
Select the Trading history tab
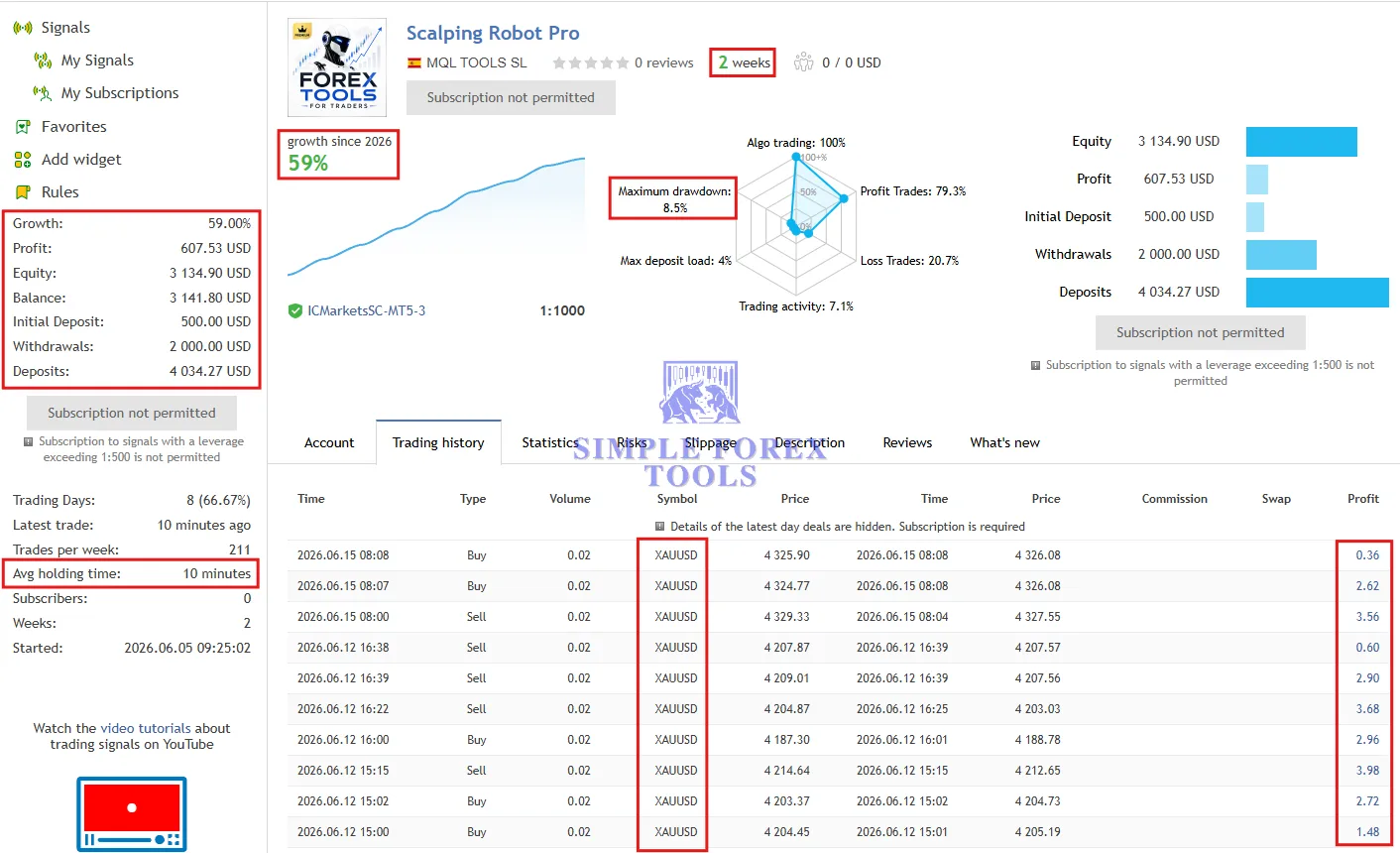tap(438, 442)
